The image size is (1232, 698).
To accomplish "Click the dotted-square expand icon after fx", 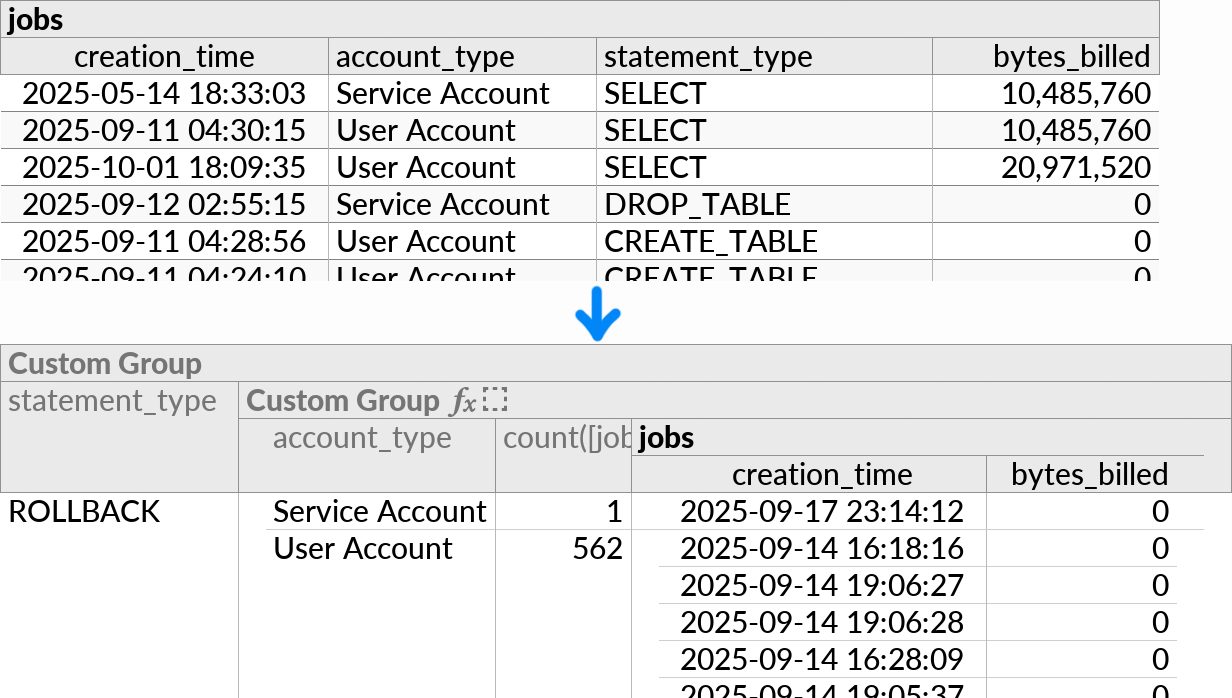I will click(x=495, y=398).
